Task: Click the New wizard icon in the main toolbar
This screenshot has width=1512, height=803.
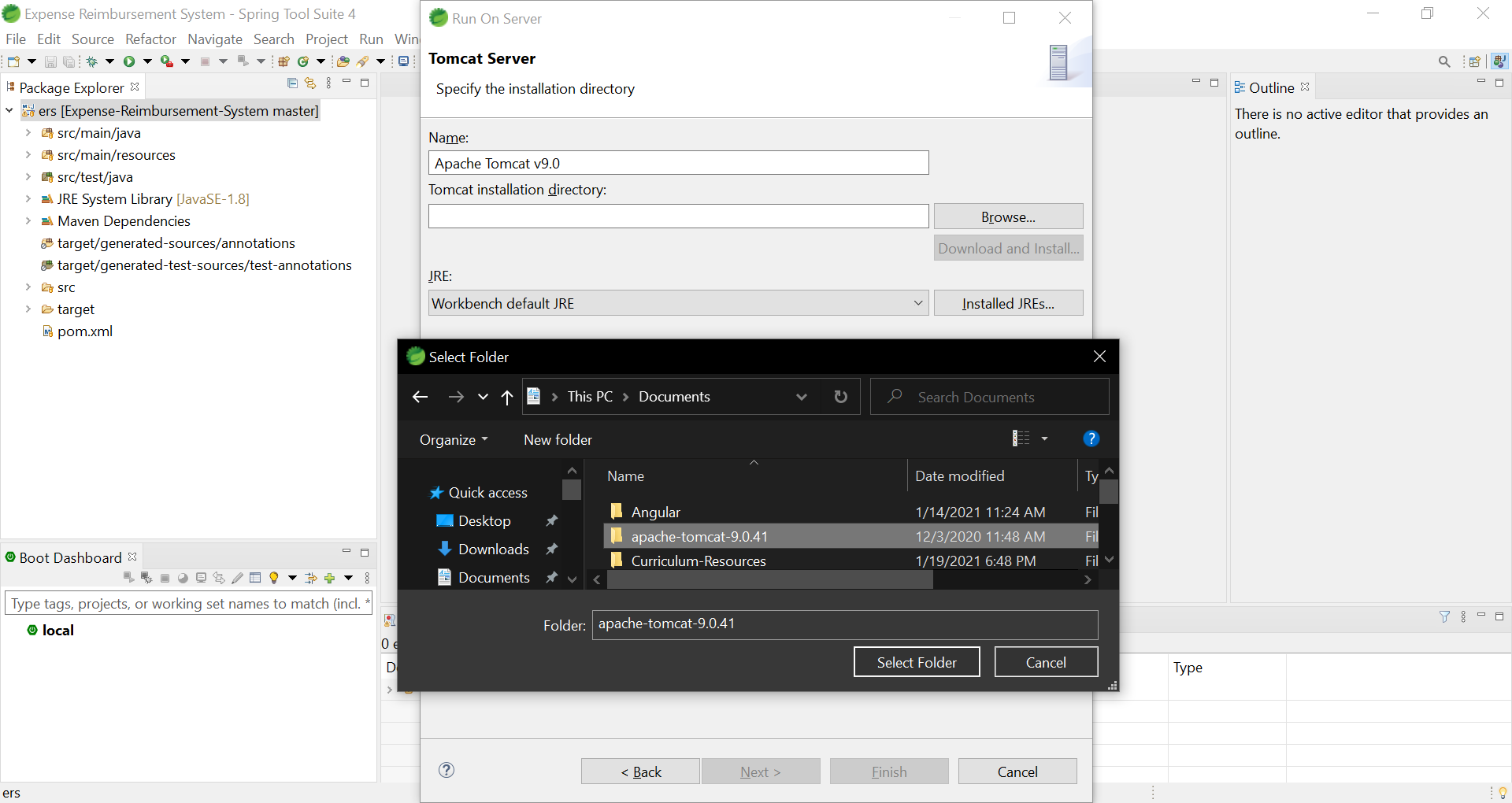Action: coord(13,61)
